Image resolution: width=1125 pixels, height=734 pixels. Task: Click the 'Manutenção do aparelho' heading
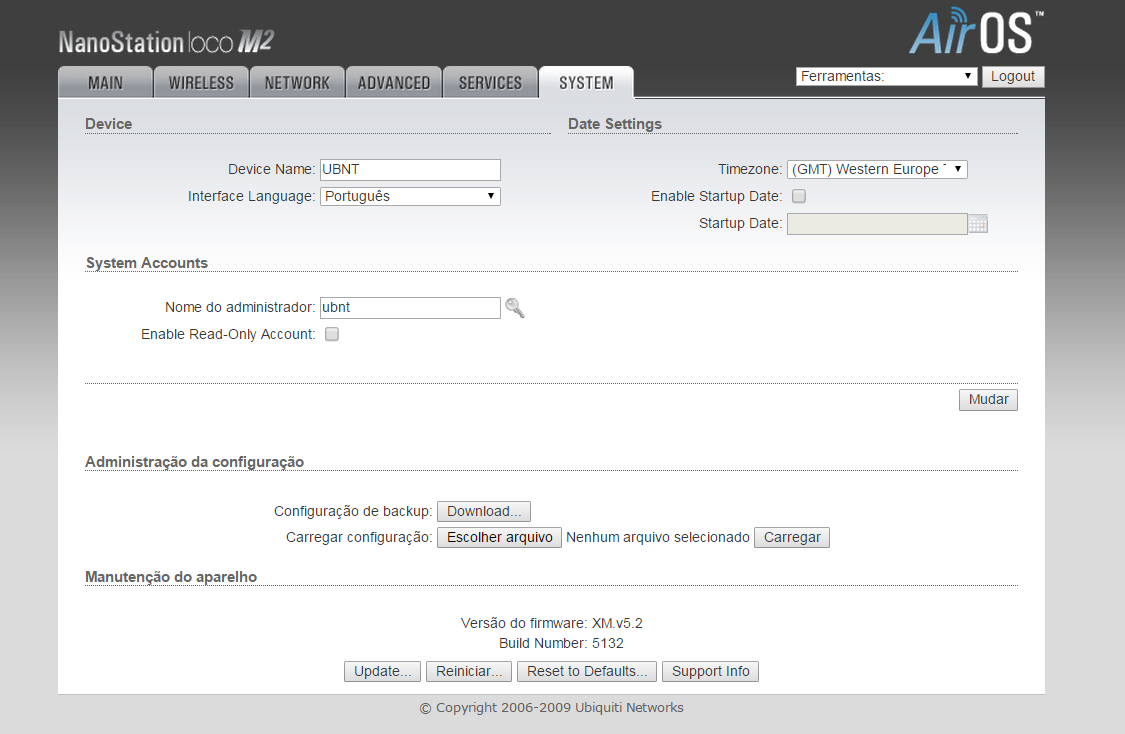coord(171,577)
